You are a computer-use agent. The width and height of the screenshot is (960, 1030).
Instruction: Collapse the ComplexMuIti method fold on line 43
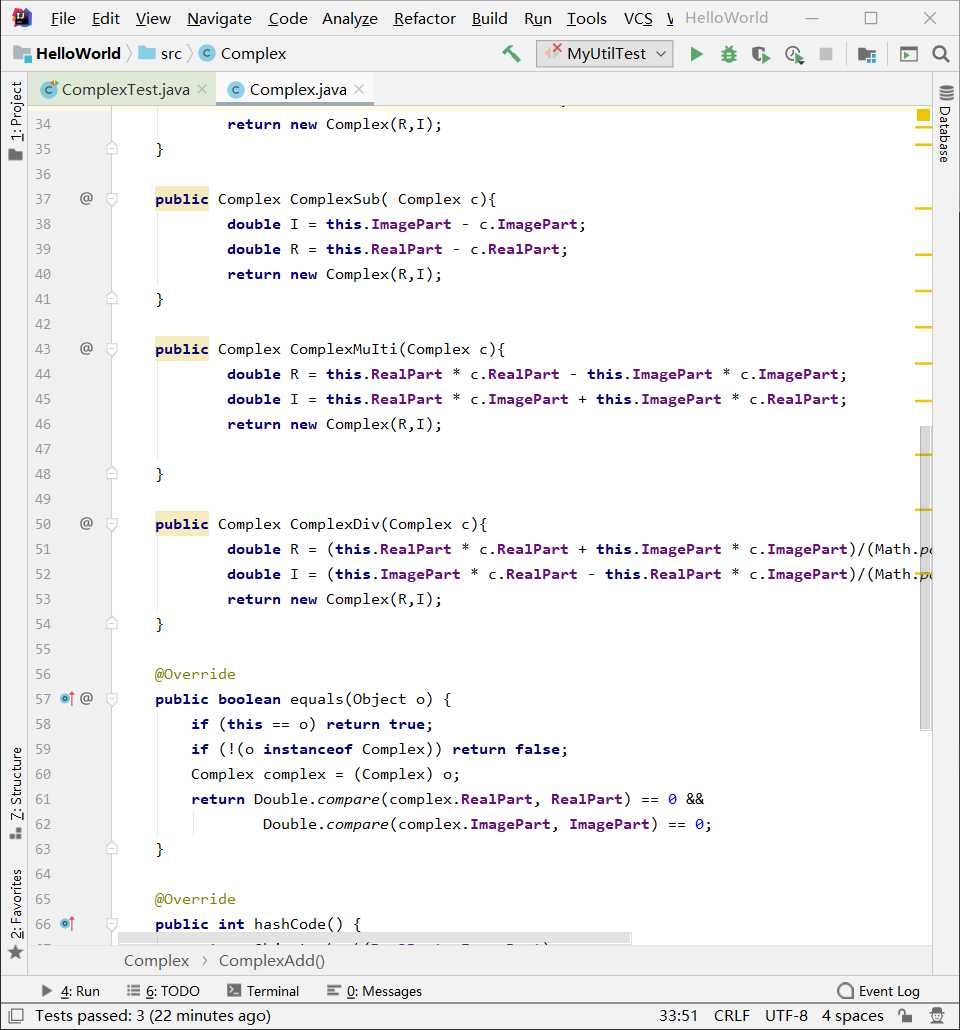[112, 349]
